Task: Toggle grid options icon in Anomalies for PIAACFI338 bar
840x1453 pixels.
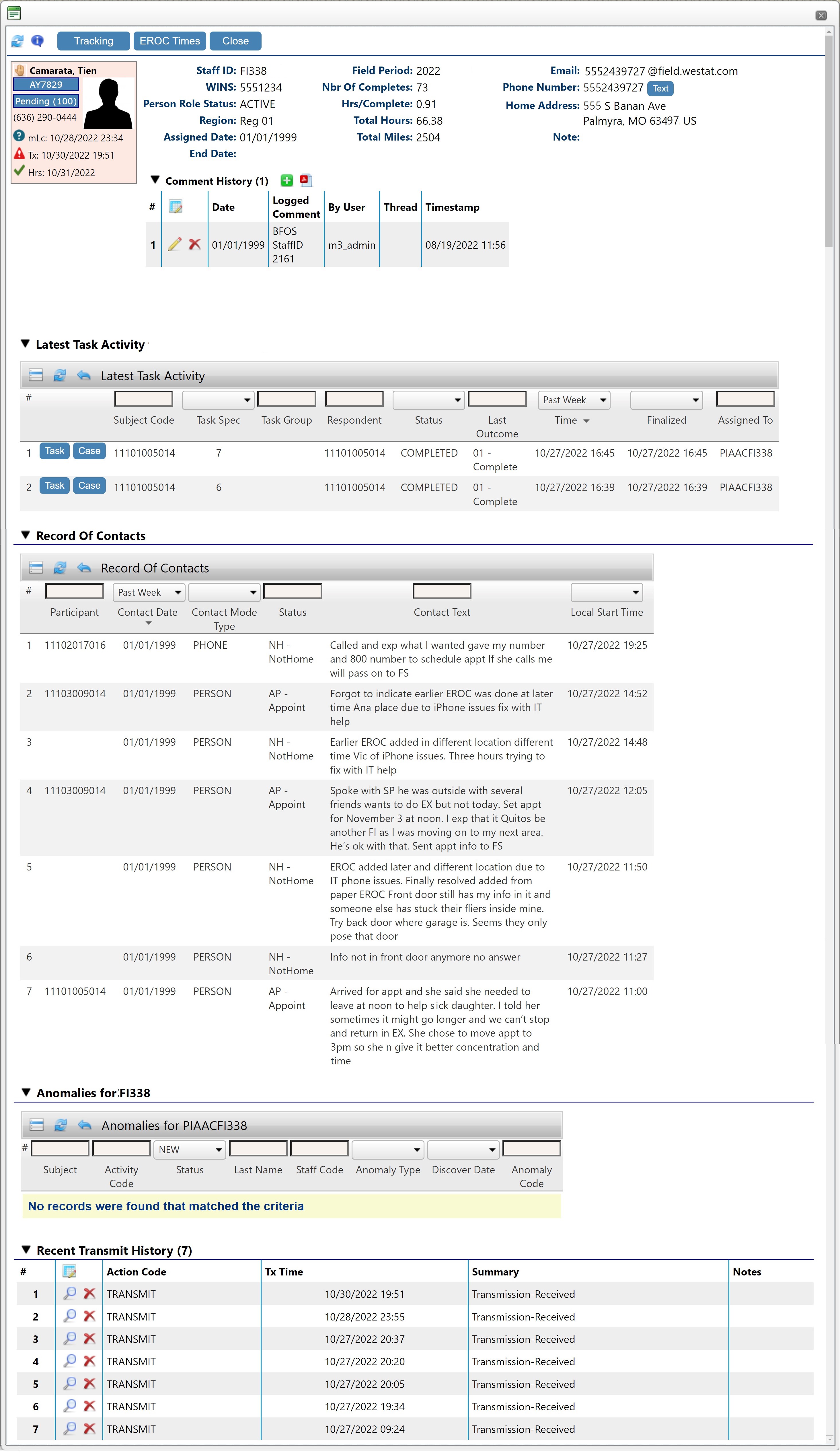Action: [36, 1125]
